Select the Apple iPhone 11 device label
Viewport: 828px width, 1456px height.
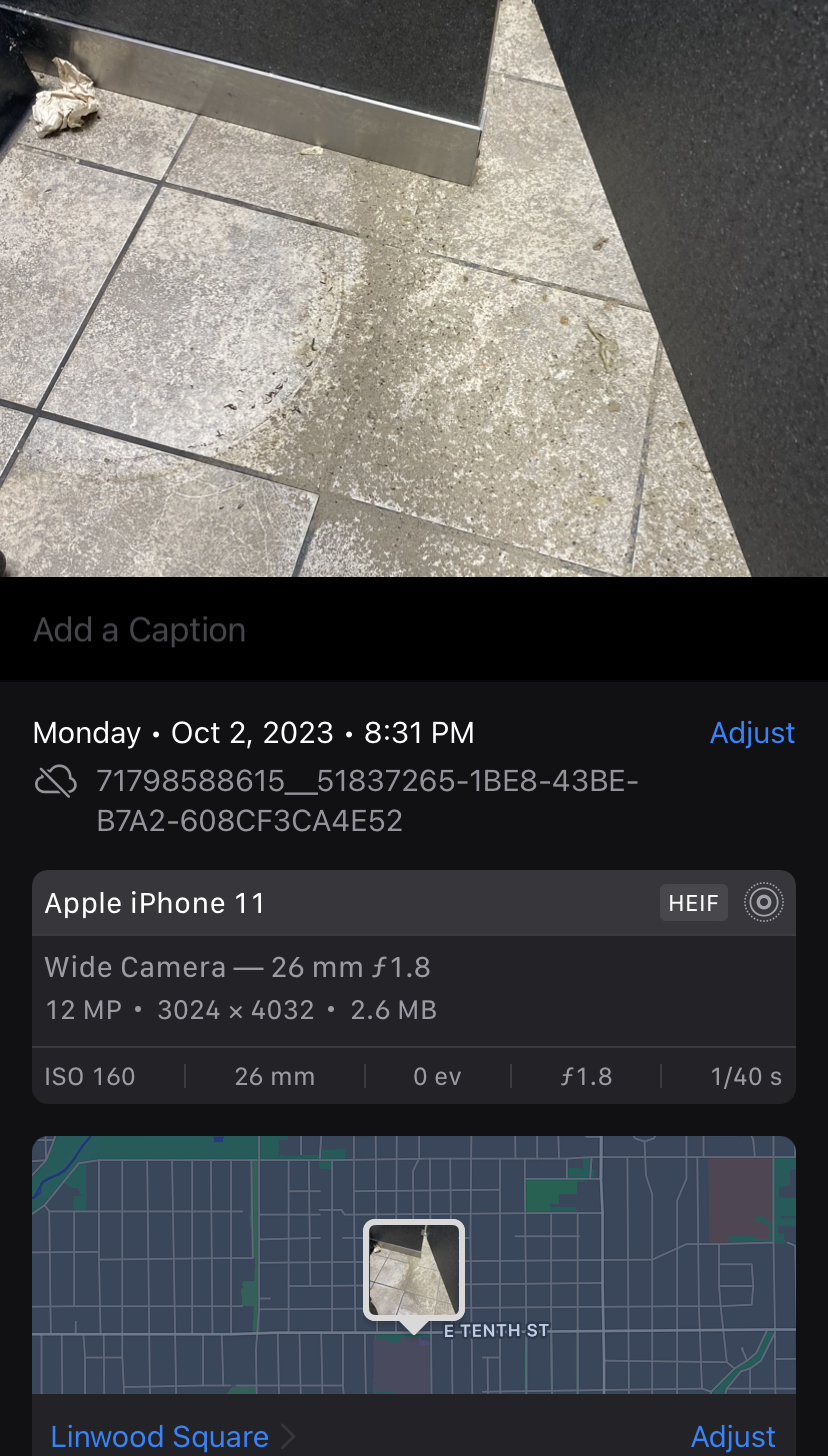click(155, 903)
